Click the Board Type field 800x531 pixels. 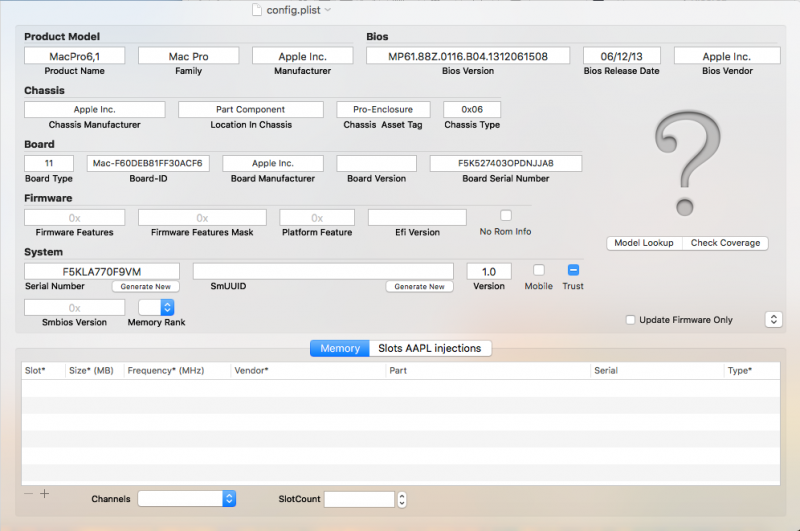(x=49, y=163)
